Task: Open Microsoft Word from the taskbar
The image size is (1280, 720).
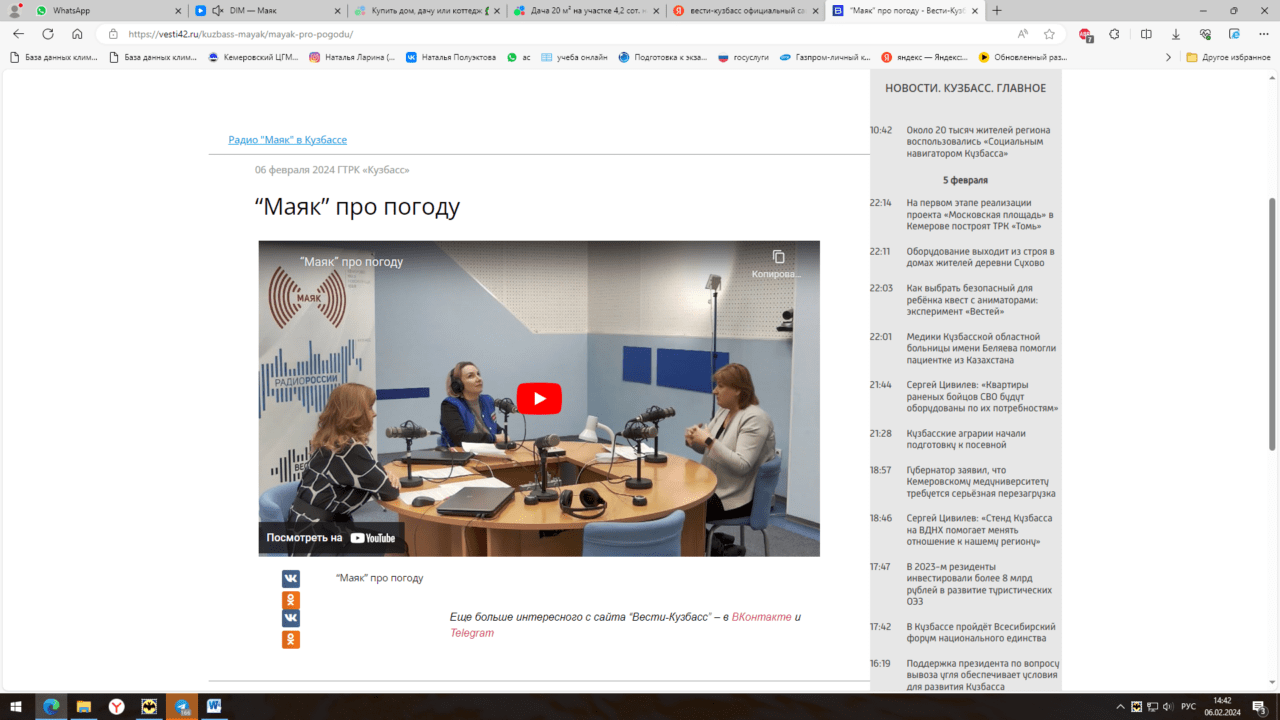Action: point(214,706)
